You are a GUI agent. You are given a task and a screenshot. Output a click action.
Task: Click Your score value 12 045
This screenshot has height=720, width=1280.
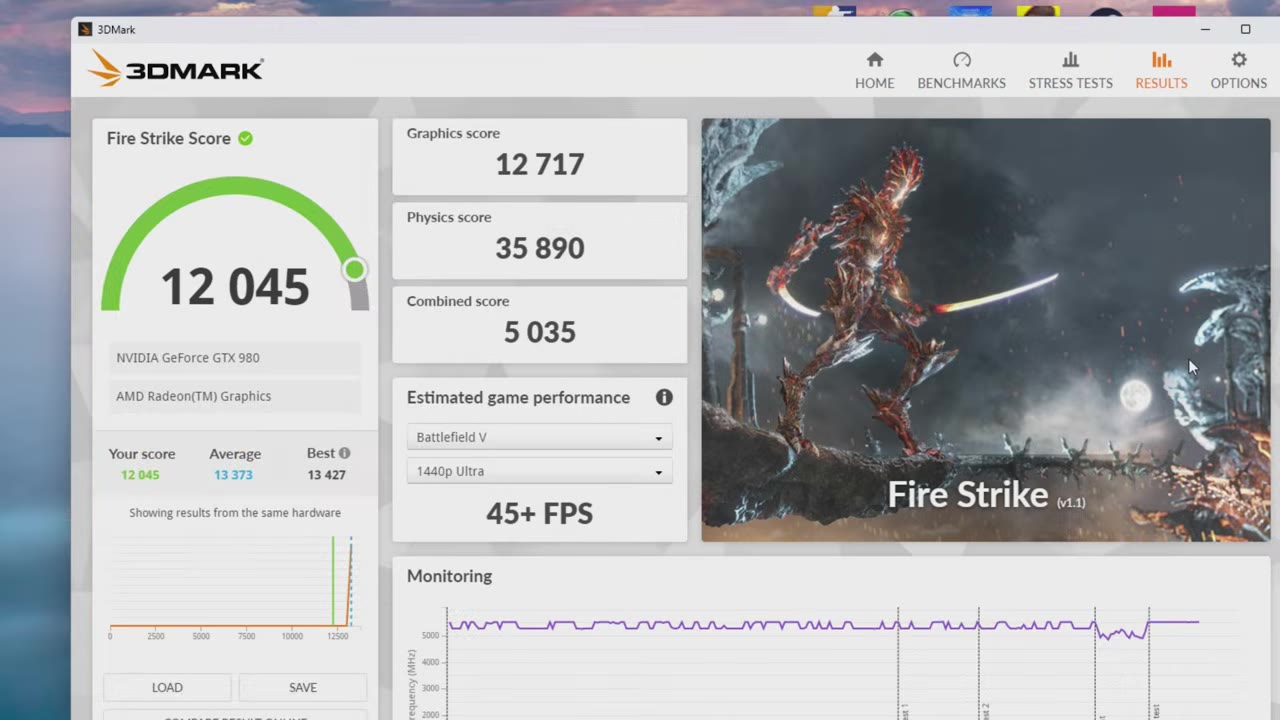(140, 475)
